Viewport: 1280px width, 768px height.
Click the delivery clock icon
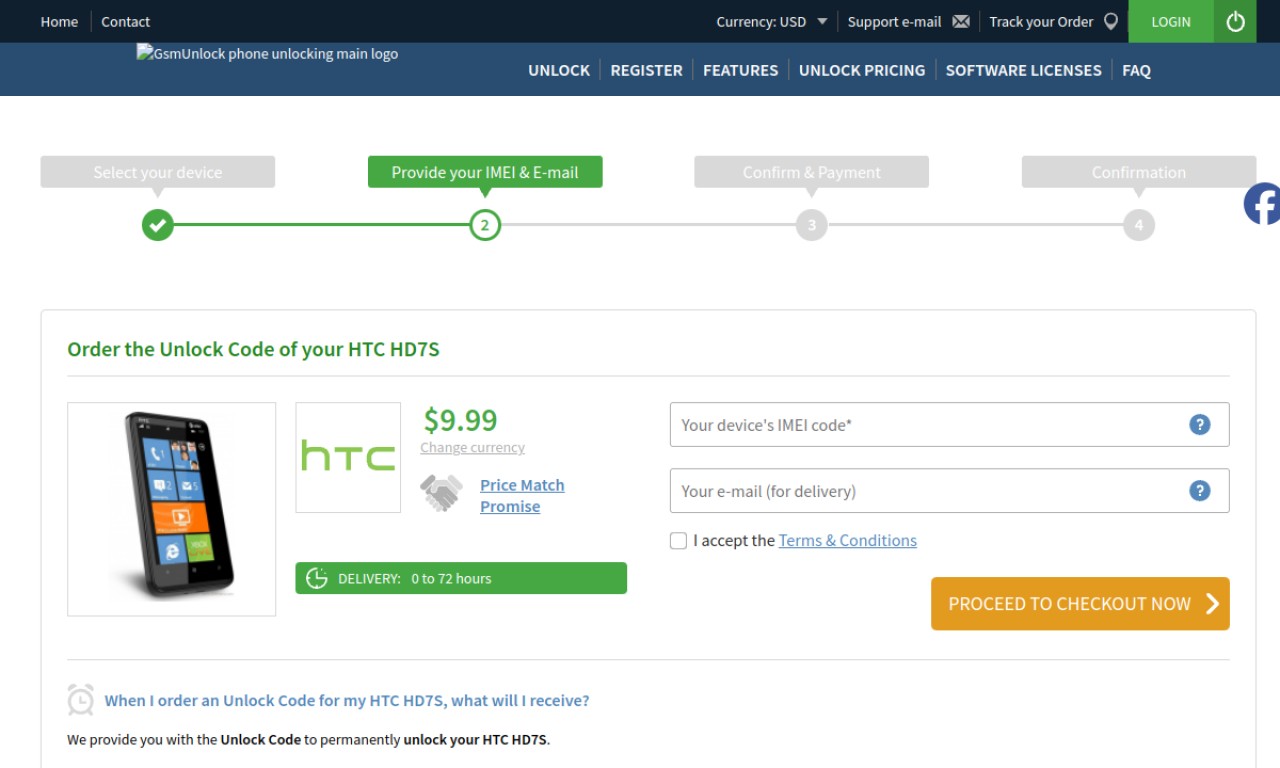(x=317, y=578)
